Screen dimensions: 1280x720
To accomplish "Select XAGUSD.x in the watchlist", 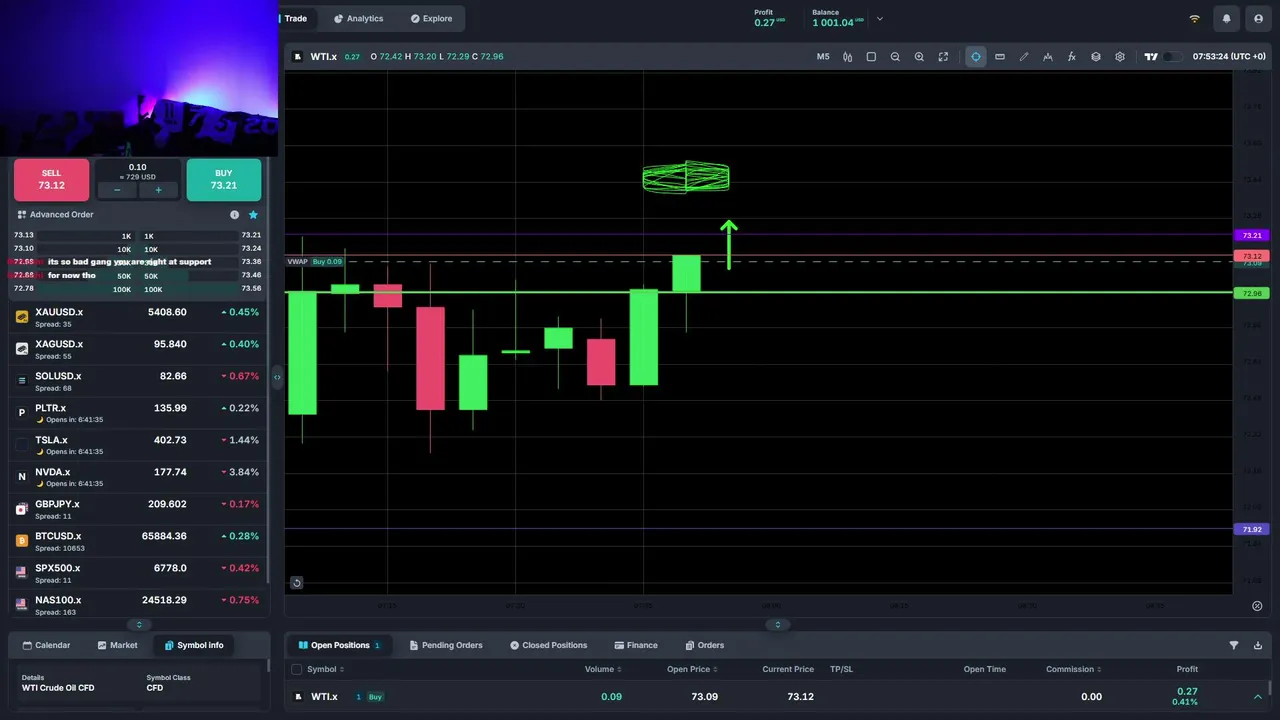I will 138,349.
